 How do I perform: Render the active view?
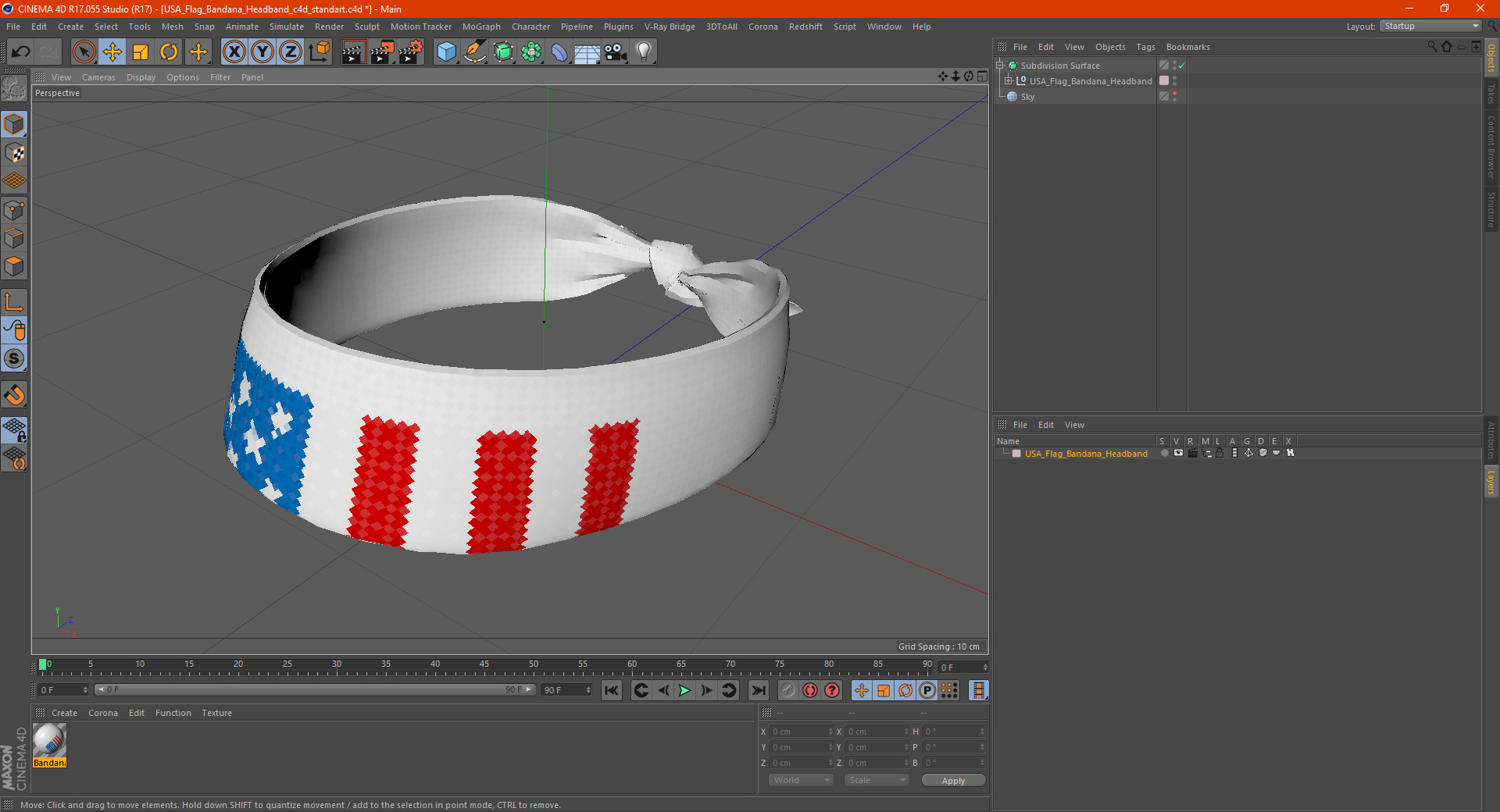click(353, 52)
